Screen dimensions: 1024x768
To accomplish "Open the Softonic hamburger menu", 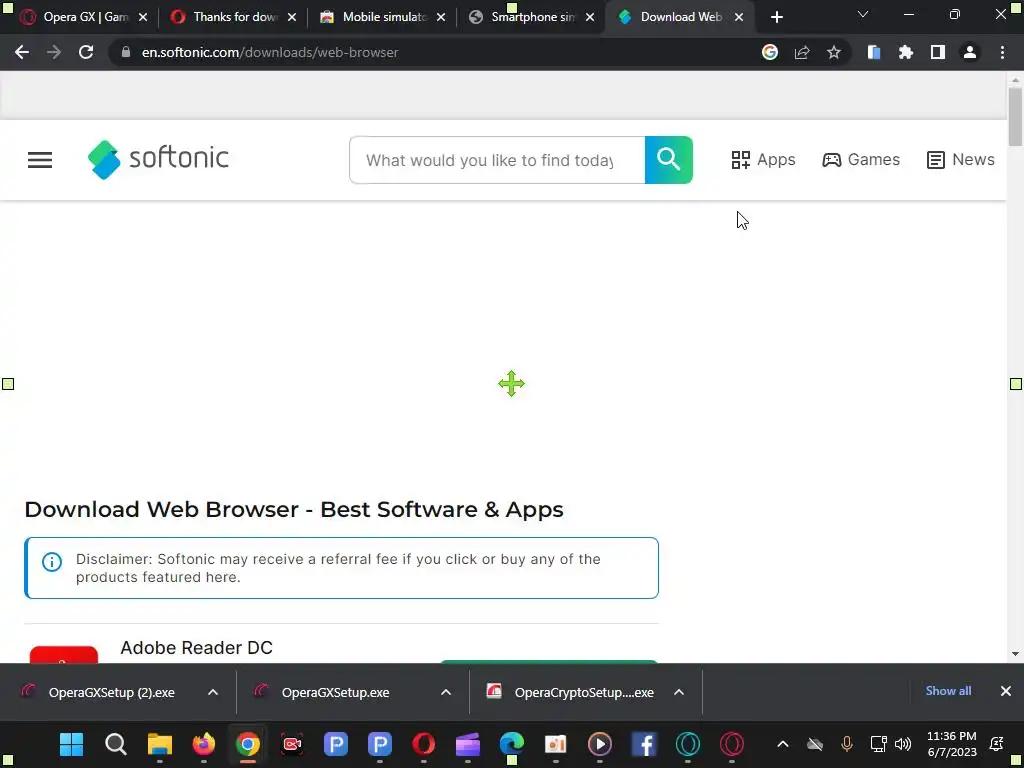I will tap(40, 160).
